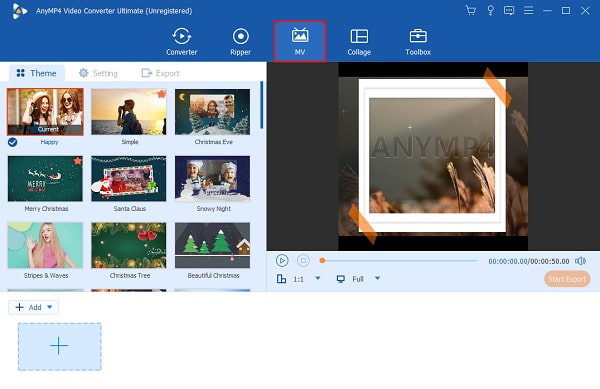Choose the Happy theme thumbnail
Screen dimensions: 600x389
coord(45,112)
